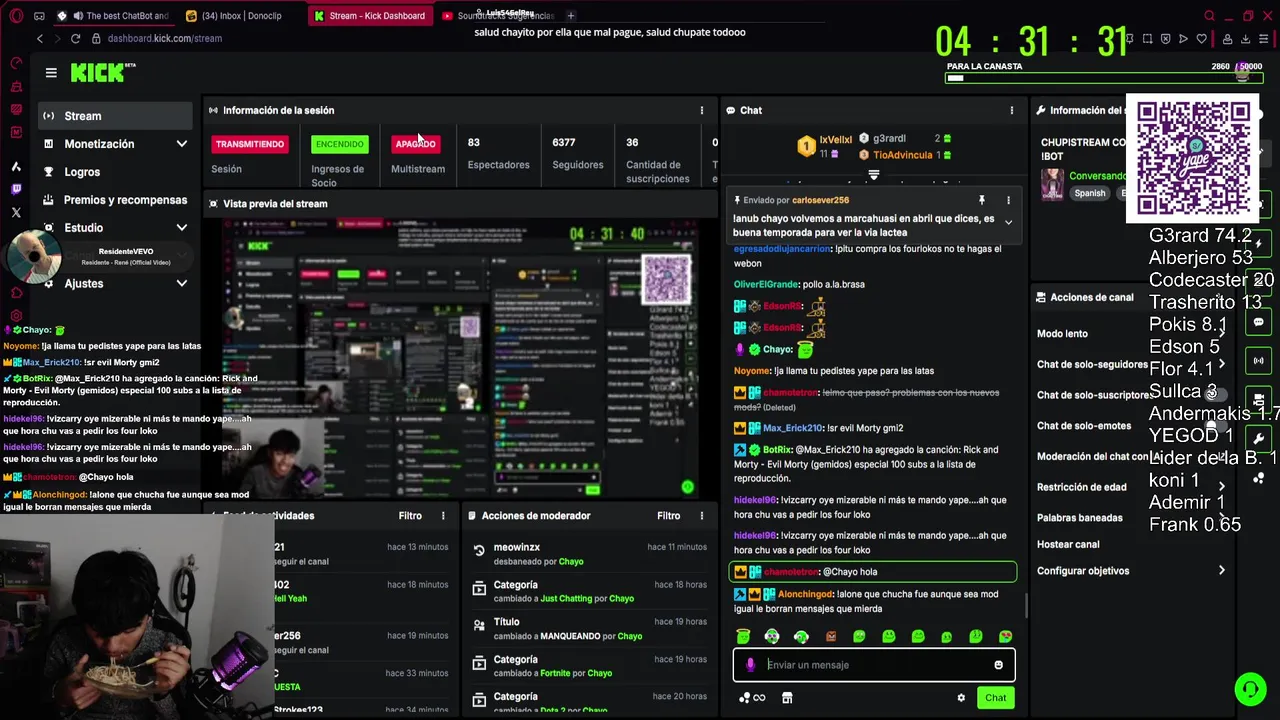Open X icon in Opera sidebar
The height and width of the screenshot is (720, 1280).
[x=16, y=212]
